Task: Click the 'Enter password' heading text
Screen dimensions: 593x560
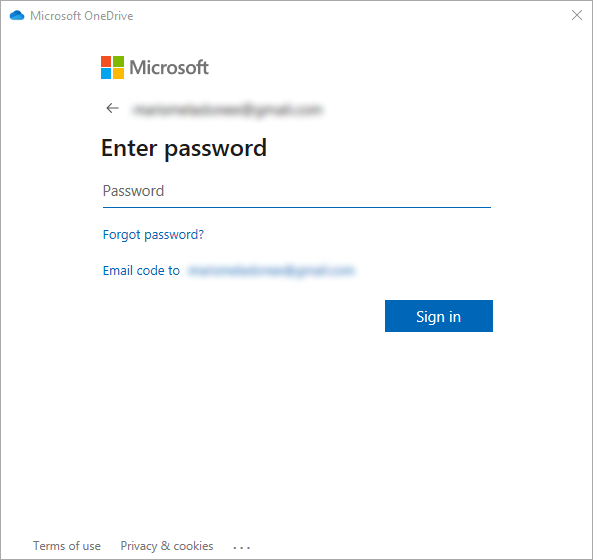Action: click(184, 148)
